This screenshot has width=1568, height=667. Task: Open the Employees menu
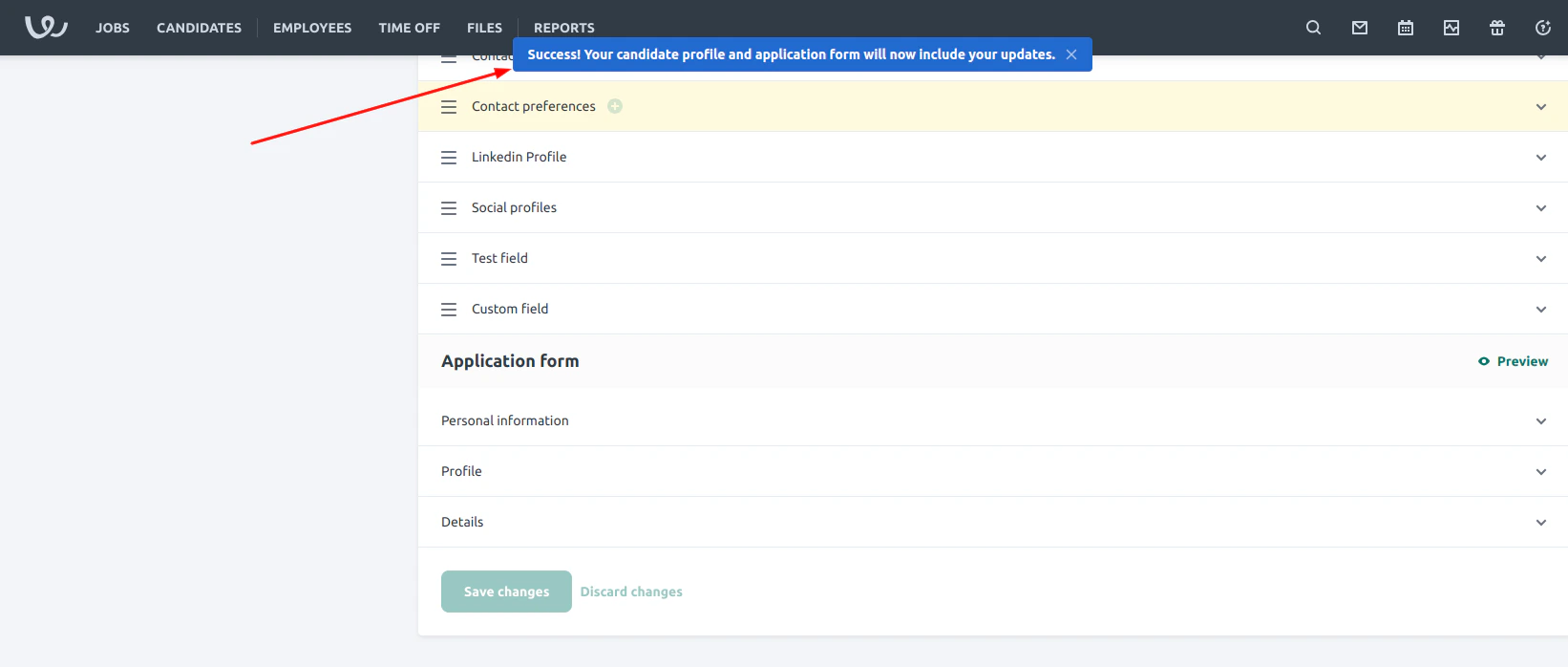point(312,28)
